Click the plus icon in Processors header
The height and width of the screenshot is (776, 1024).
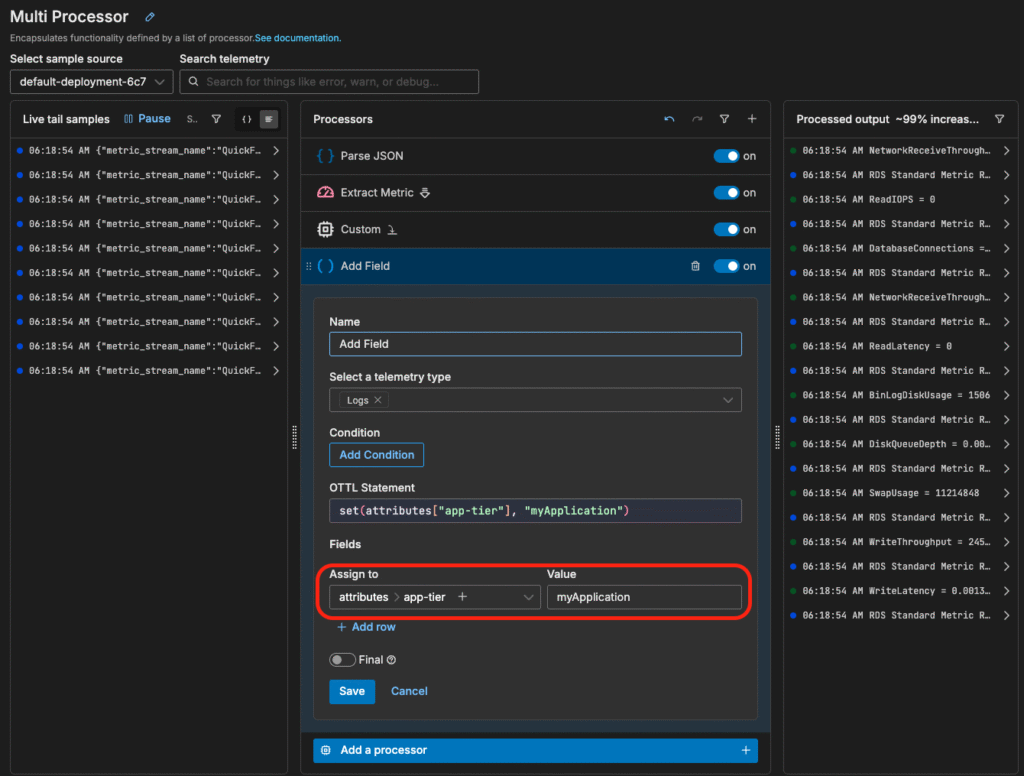751,119
